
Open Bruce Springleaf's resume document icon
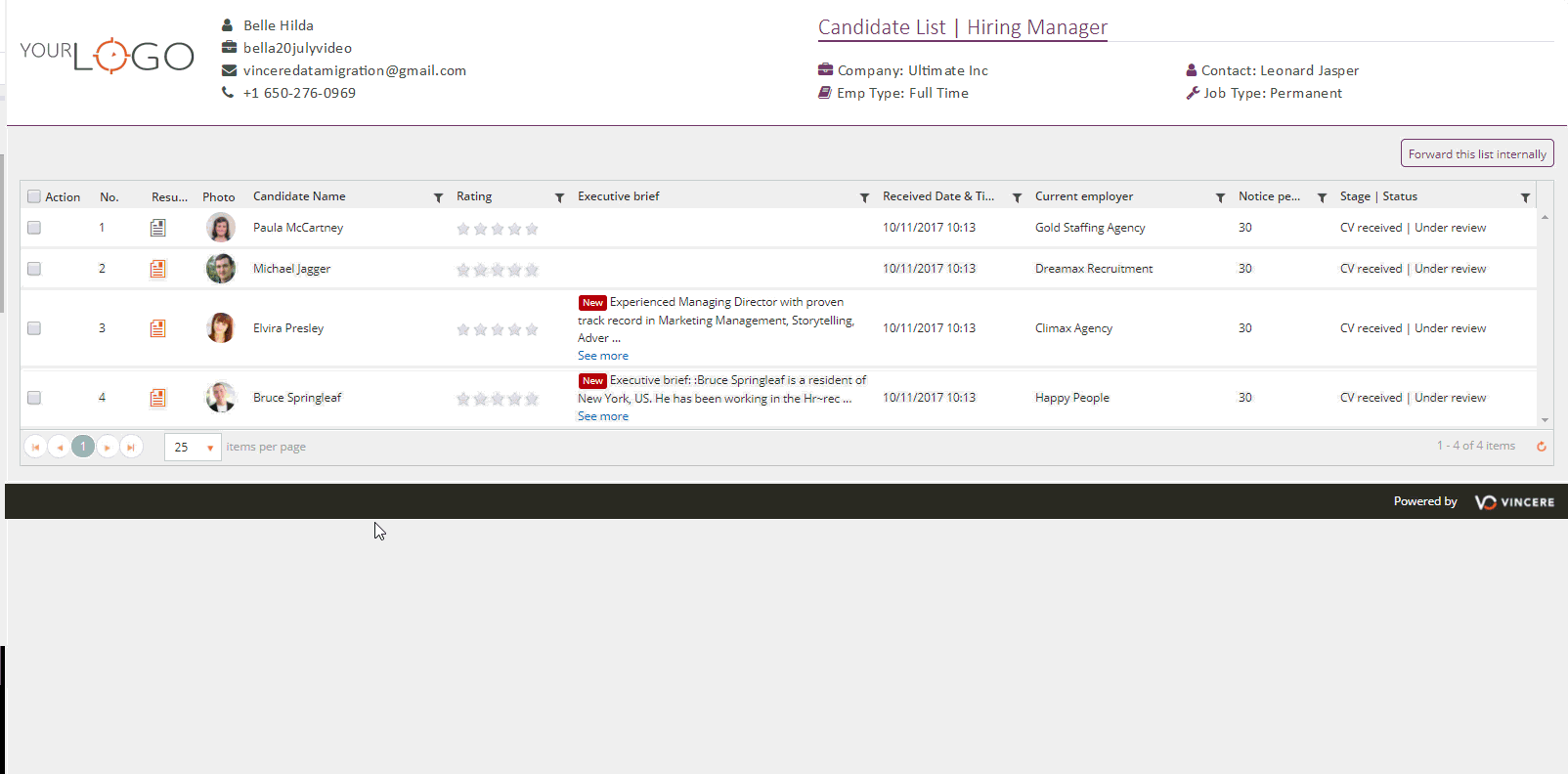[157, 398]
